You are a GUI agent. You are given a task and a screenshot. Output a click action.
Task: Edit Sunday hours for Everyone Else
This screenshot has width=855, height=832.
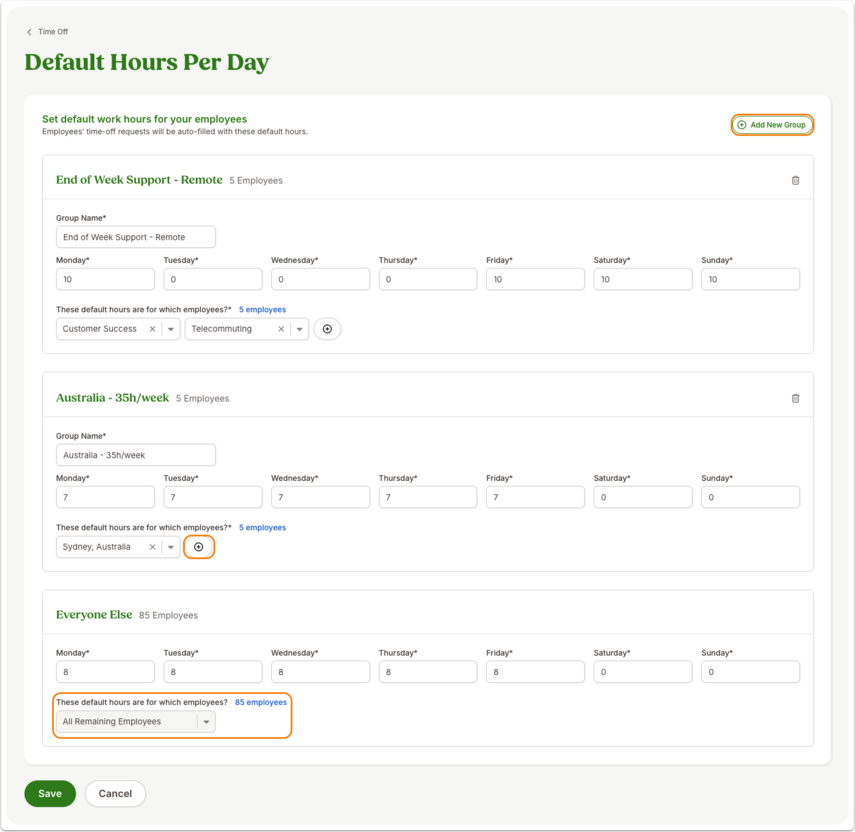pos(751,672)
